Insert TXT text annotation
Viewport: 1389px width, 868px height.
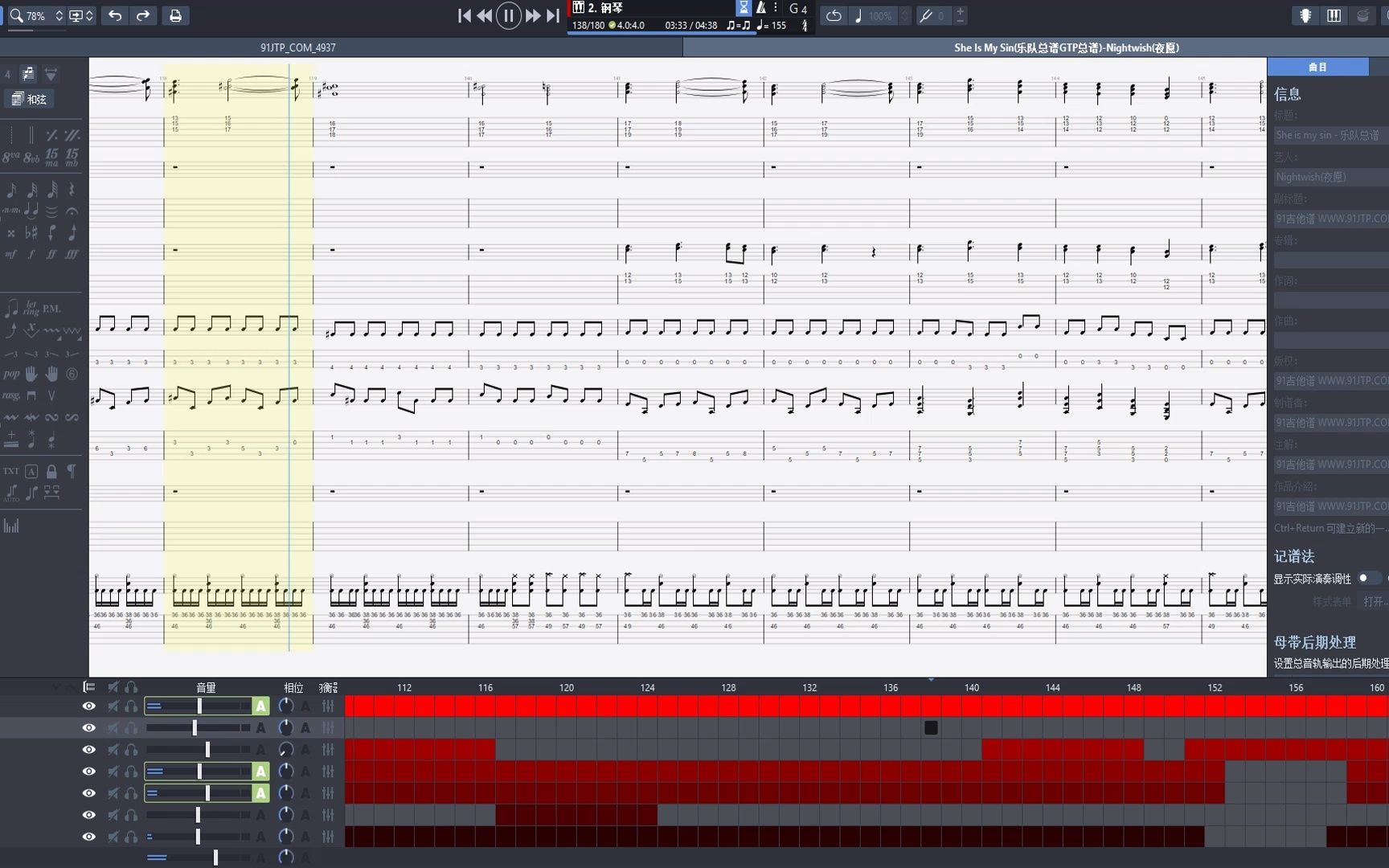[10, 471]
